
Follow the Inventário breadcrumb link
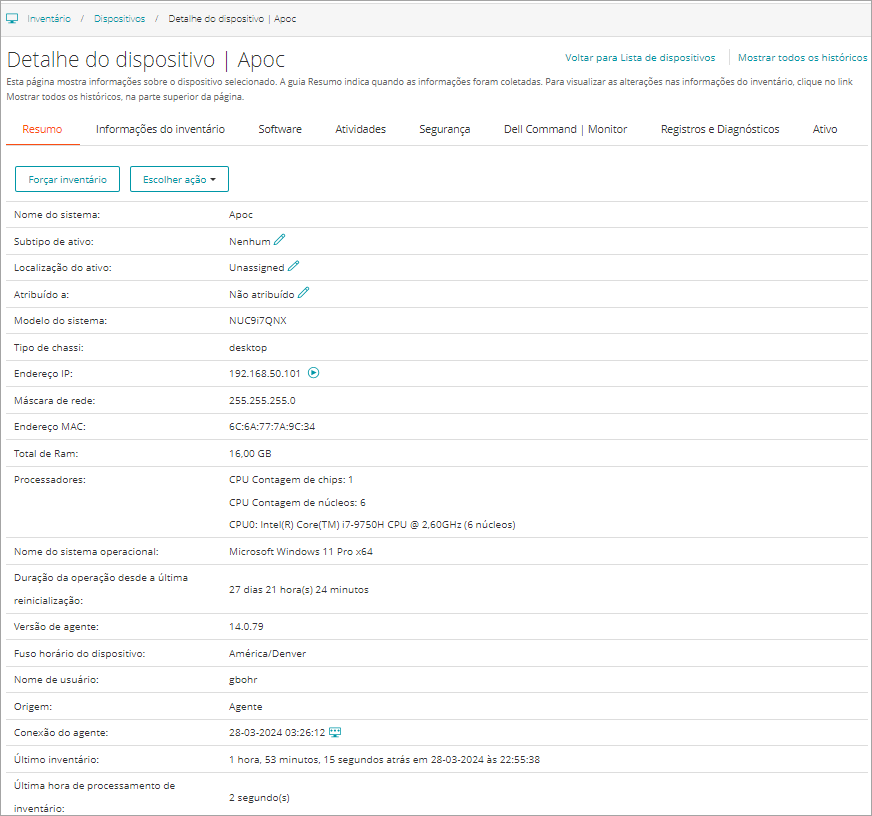(49, 18)
